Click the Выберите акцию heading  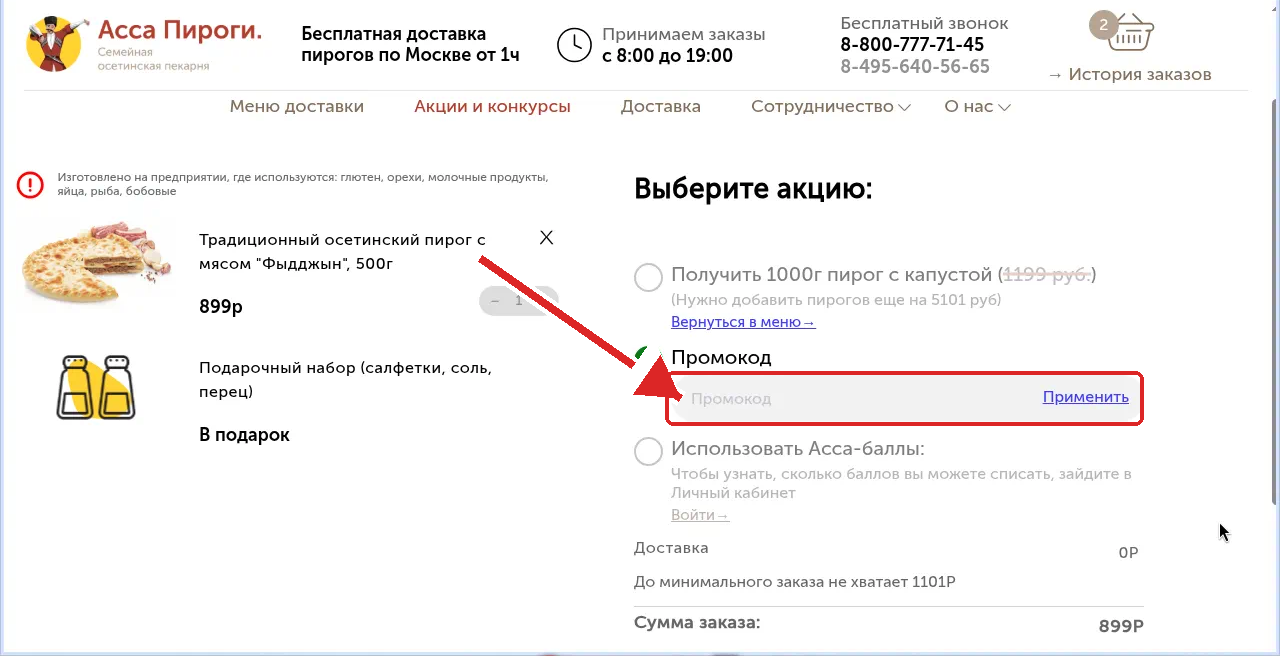click(x=753, y=189)
